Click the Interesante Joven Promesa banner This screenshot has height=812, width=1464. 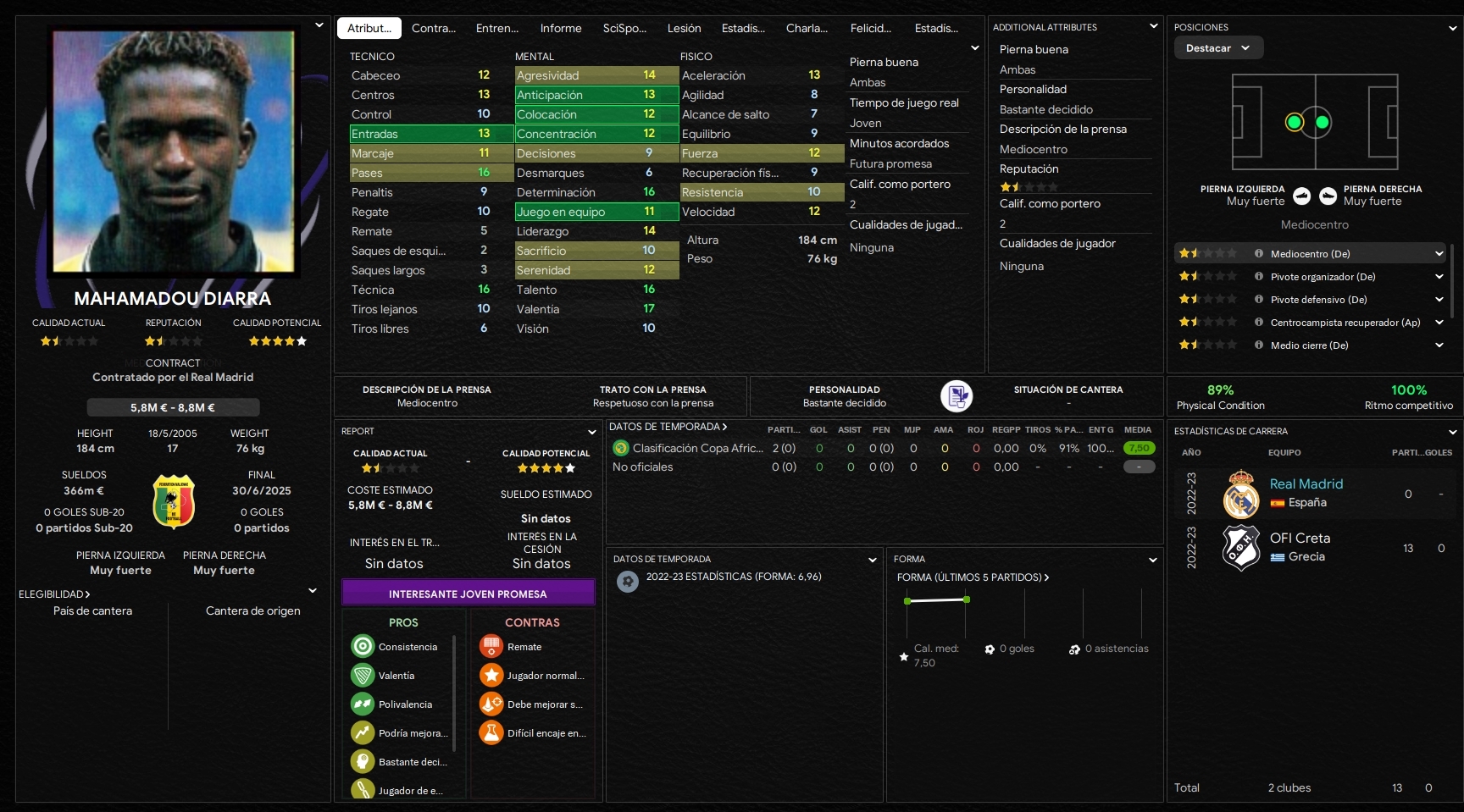468,594
